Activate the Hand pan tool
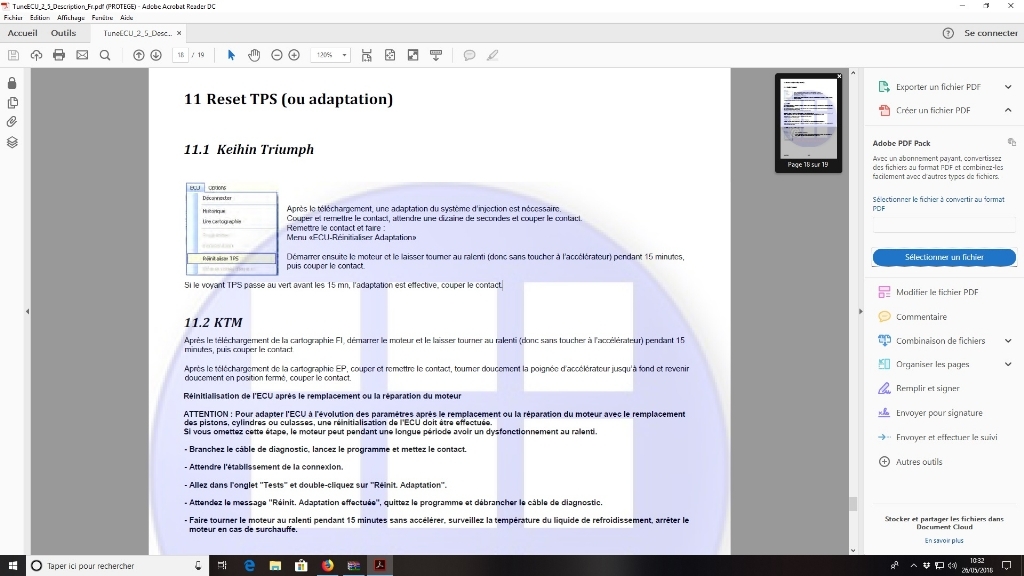 (x=254, y=56)
